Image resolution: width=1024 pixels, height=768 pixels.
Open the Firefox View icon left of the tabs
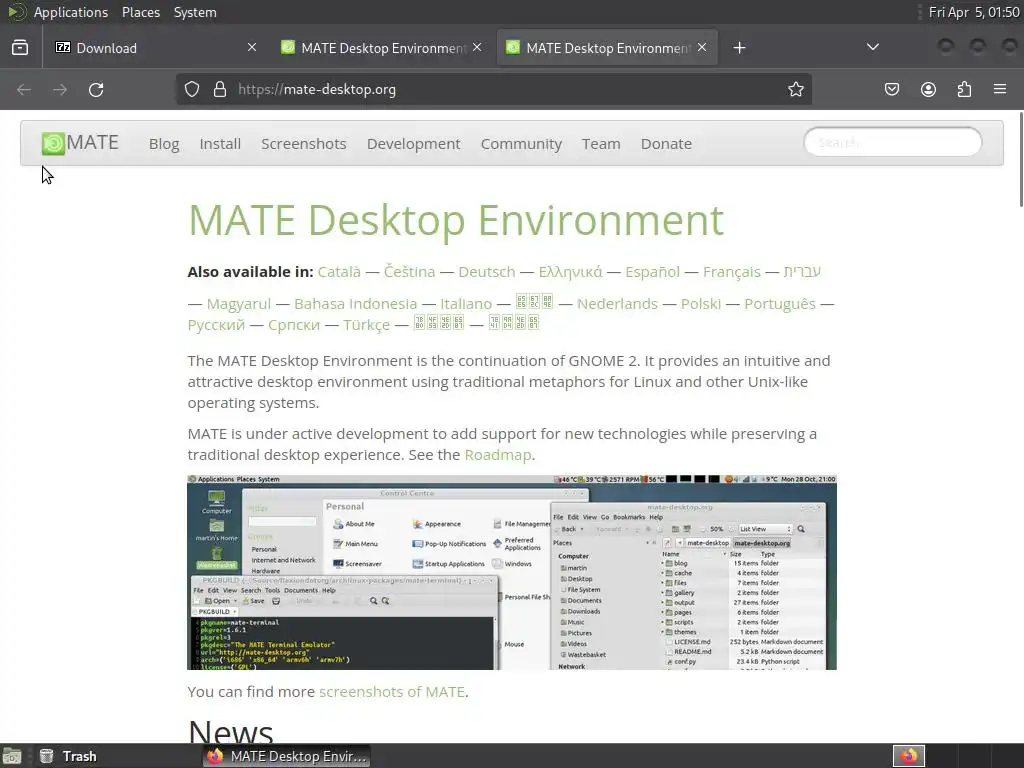(20, 48)
